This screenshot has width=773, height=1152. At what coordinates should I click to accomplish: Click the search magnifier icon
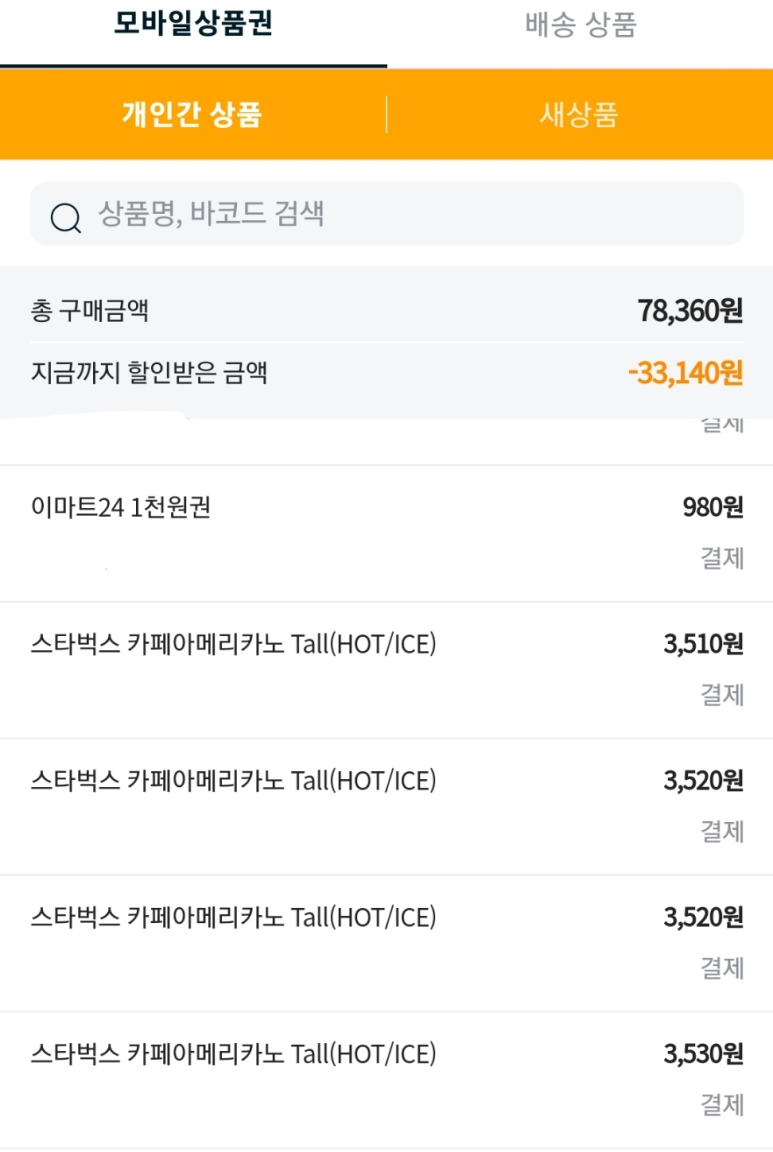pyautogui.click(x=66, y=217)
